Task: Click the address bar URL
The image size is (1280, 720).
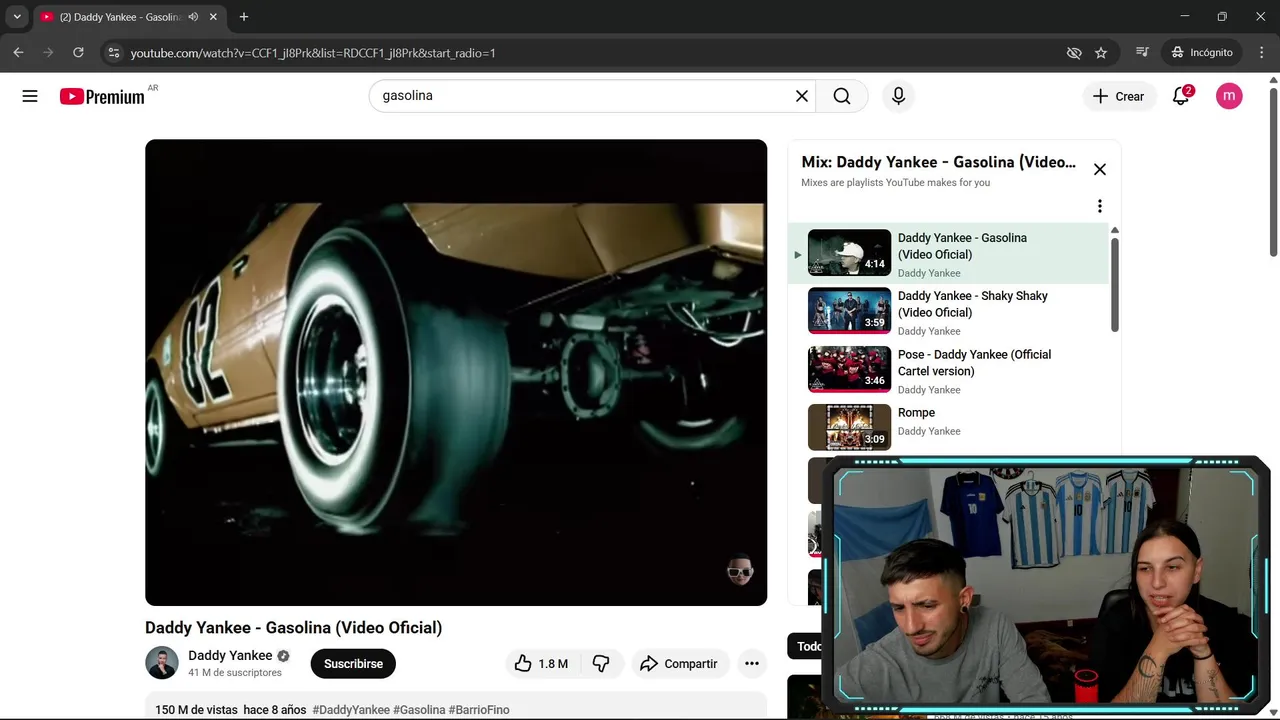Action: point(313,53)
